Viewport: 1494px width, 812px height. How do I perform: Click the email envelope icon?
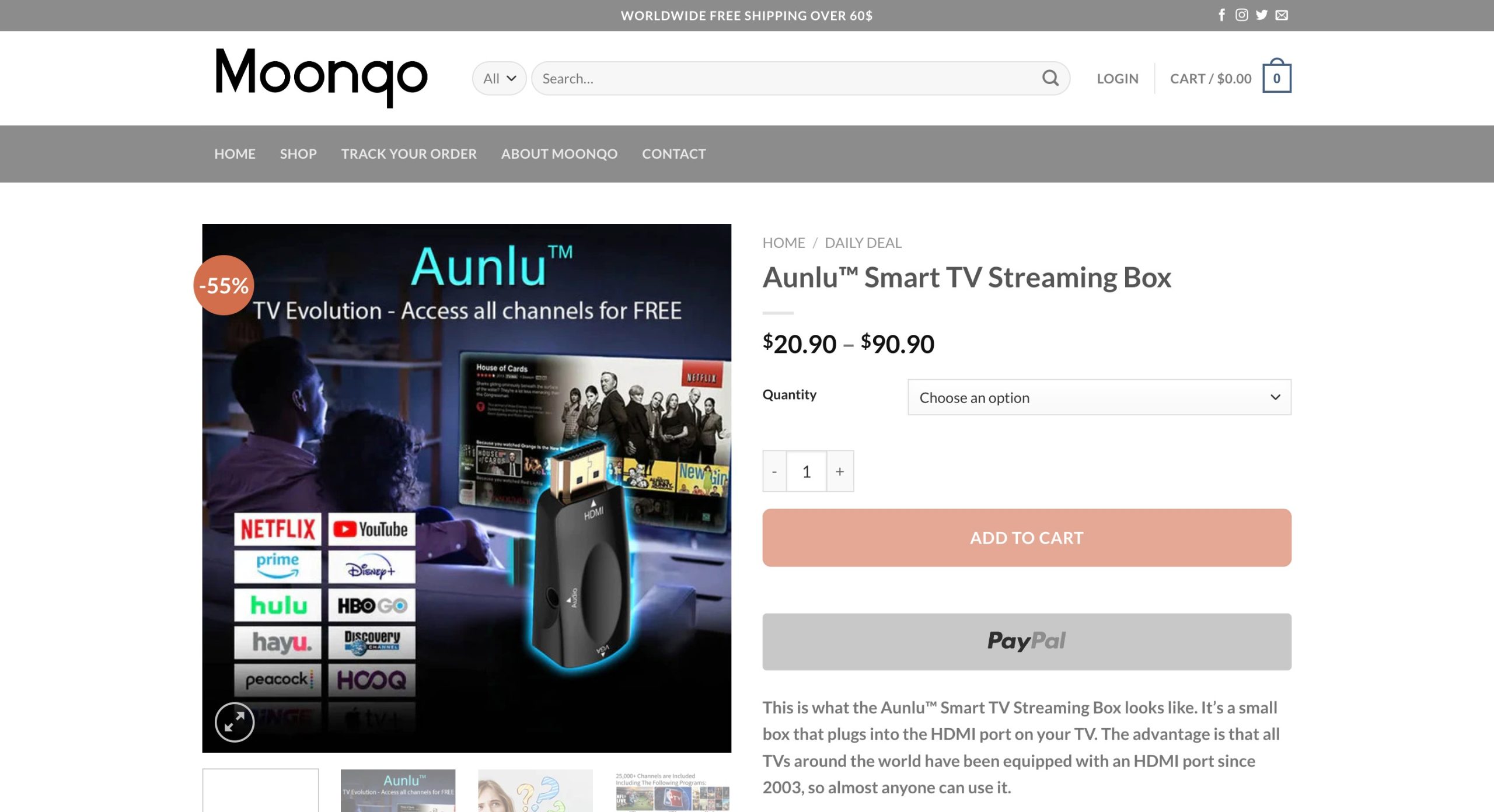(x=1282, y=15)
